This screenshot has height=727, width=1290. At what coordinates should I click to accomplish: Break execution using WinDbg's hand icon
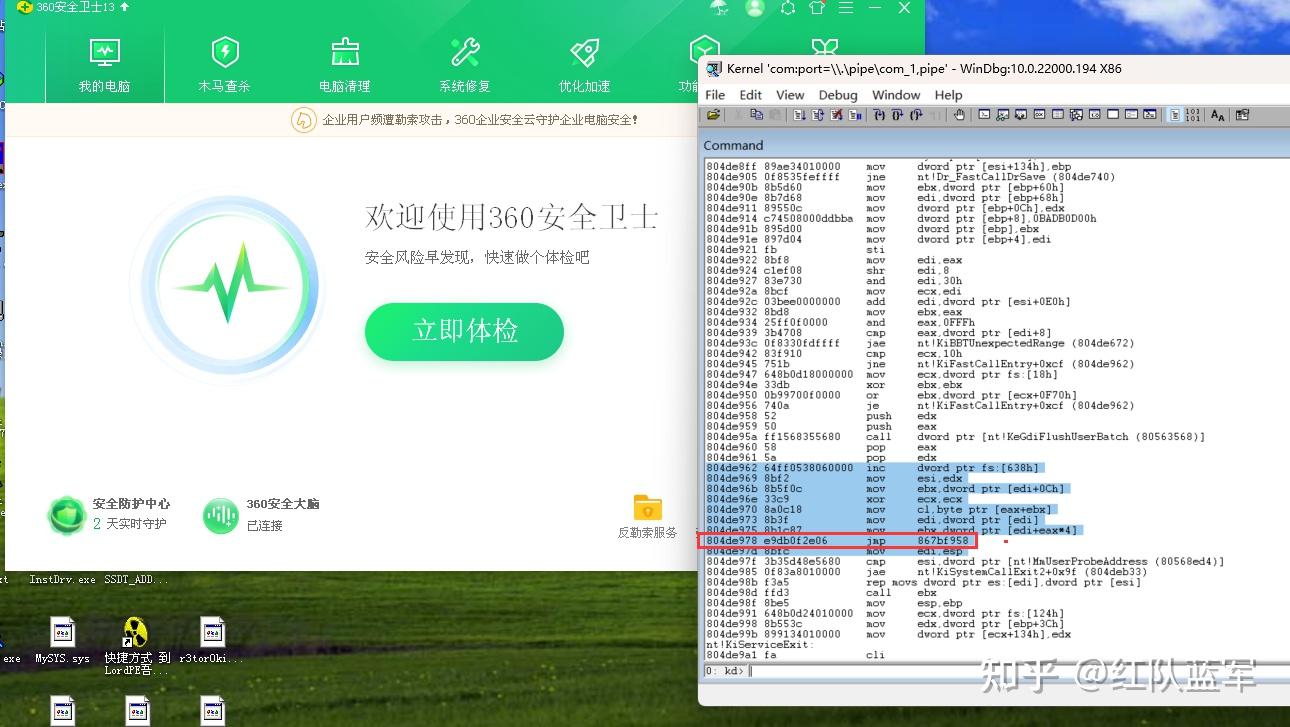[958, 115]
